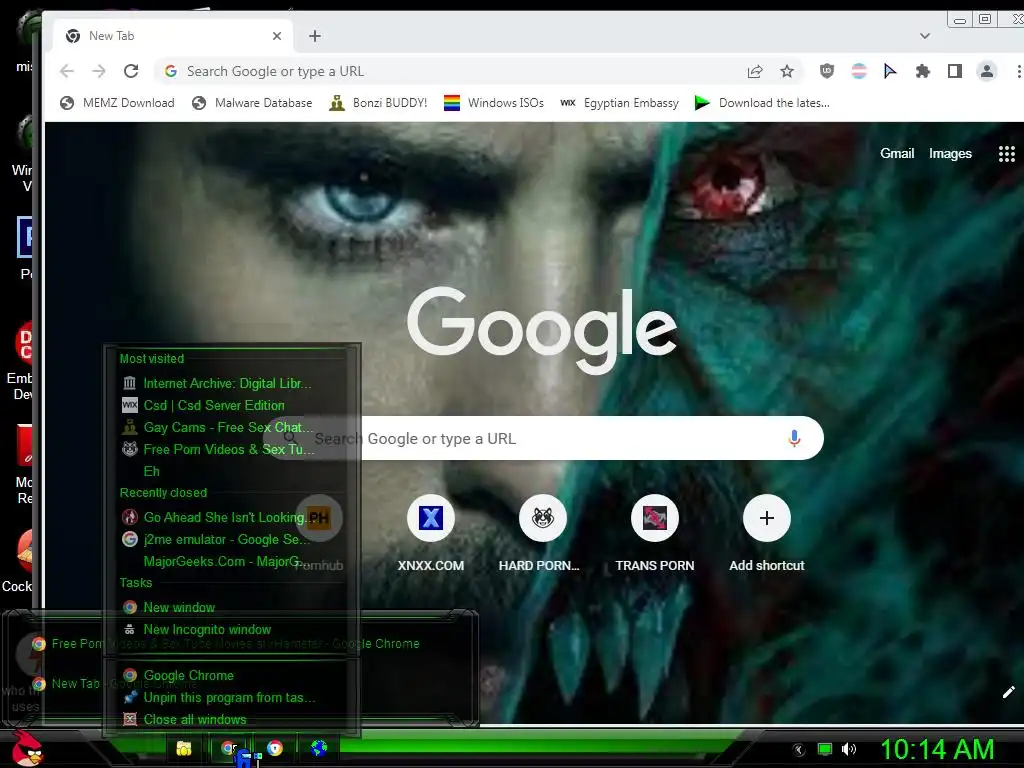Open the MEMZ Download bookmark
1024x768 pixels.
tap(118, 103)
